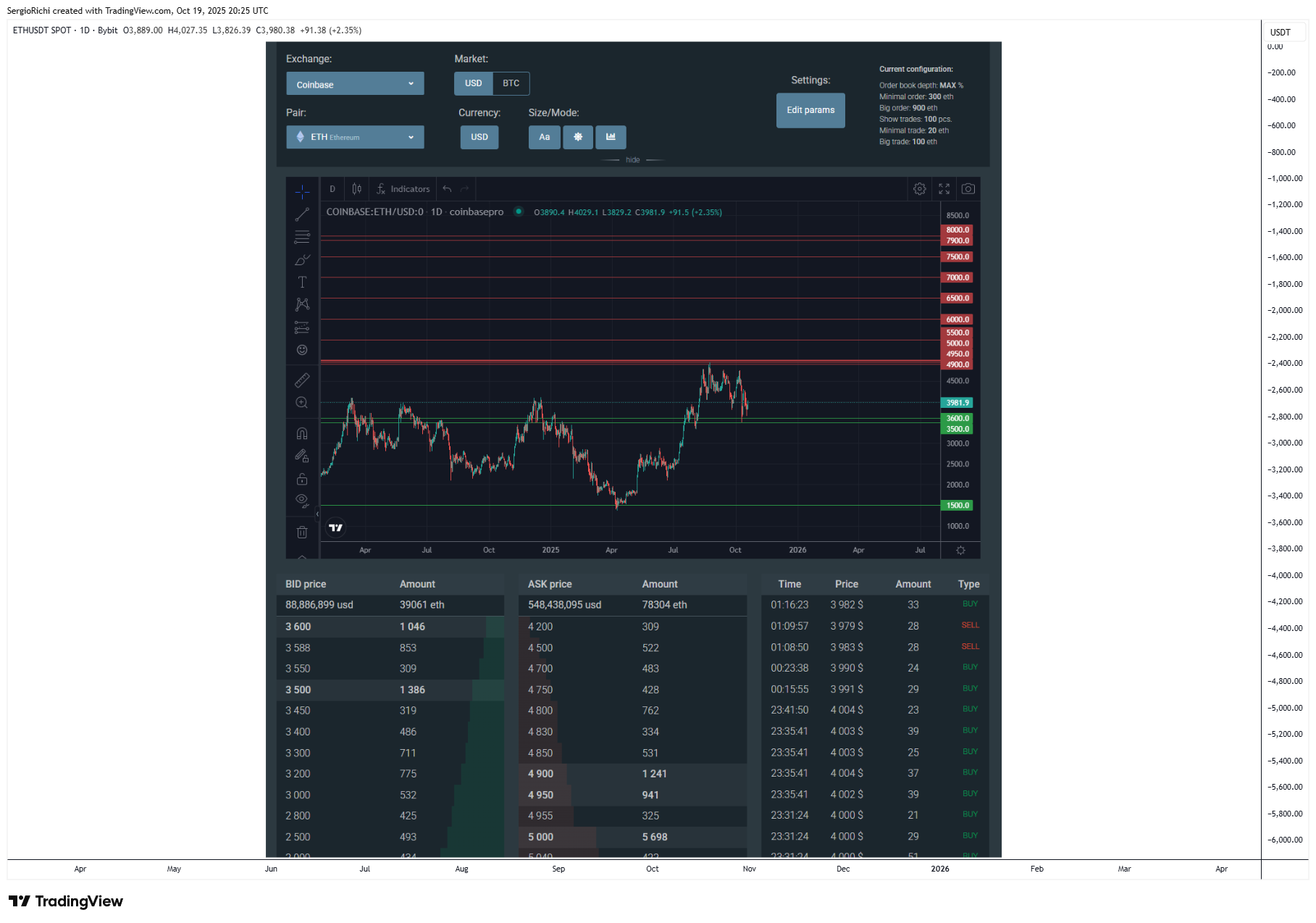The height and width of the screenshot is (923, 1316).
Task: Click the Type column header in trades
Action: pos(969,584)
